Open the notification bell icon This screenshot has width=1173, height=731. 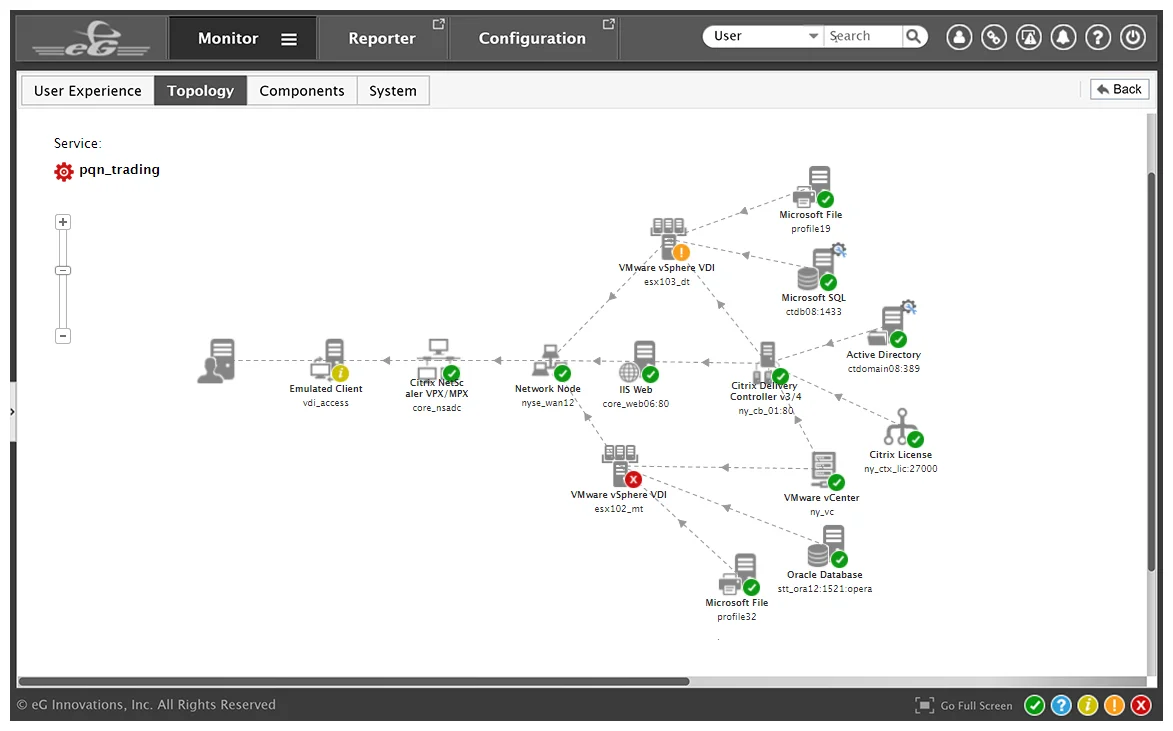click(x=1063, y=37)
